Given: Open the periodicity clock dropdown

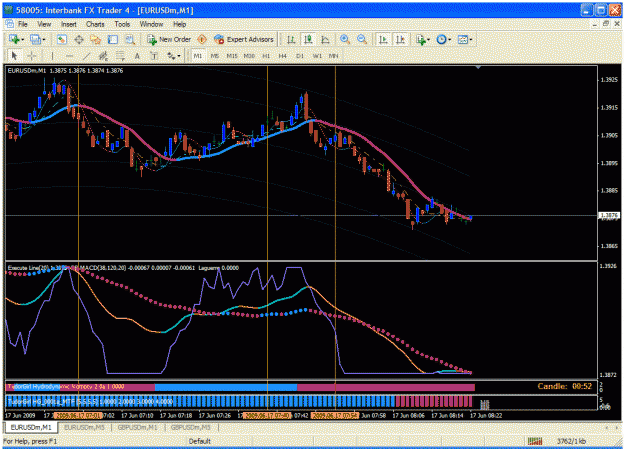Looking at the screenshot, I should tap(450, 39).
